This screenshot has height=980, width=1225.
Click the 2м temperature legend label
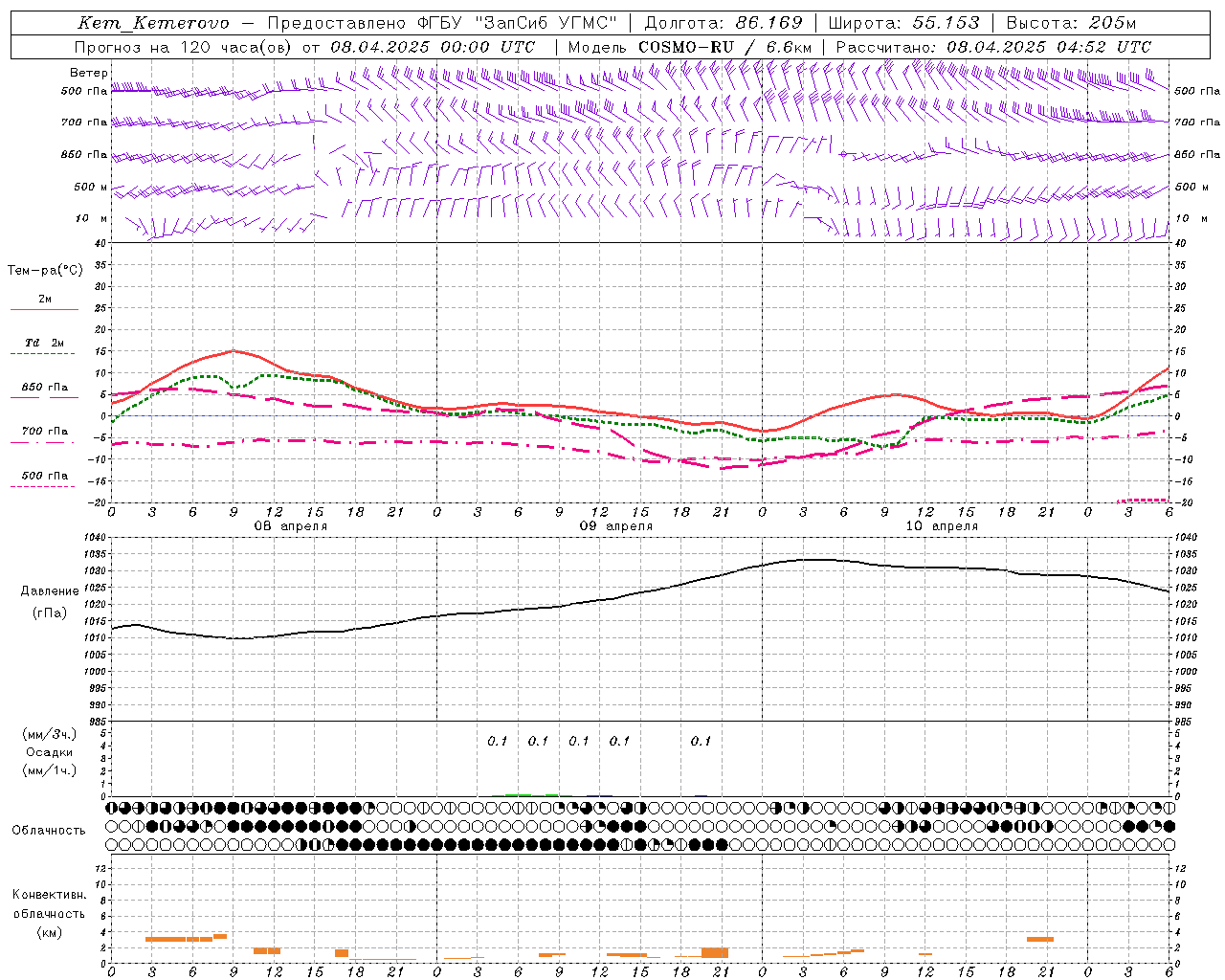coord(45,300)
